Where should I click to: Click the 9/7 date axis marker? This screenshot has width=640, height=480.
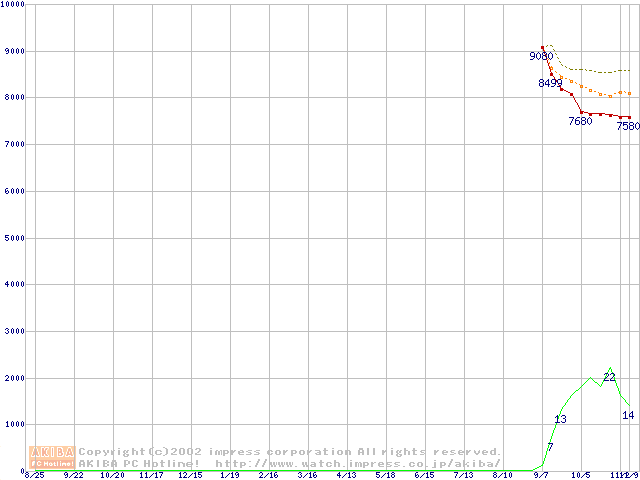(541, 476)
